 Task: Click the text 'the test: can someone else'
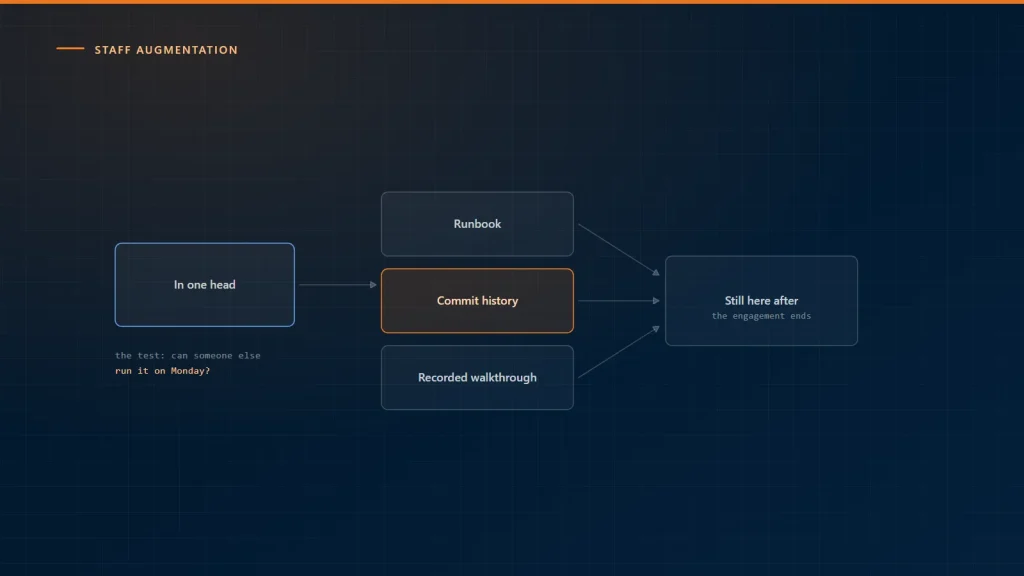point(187,356)
